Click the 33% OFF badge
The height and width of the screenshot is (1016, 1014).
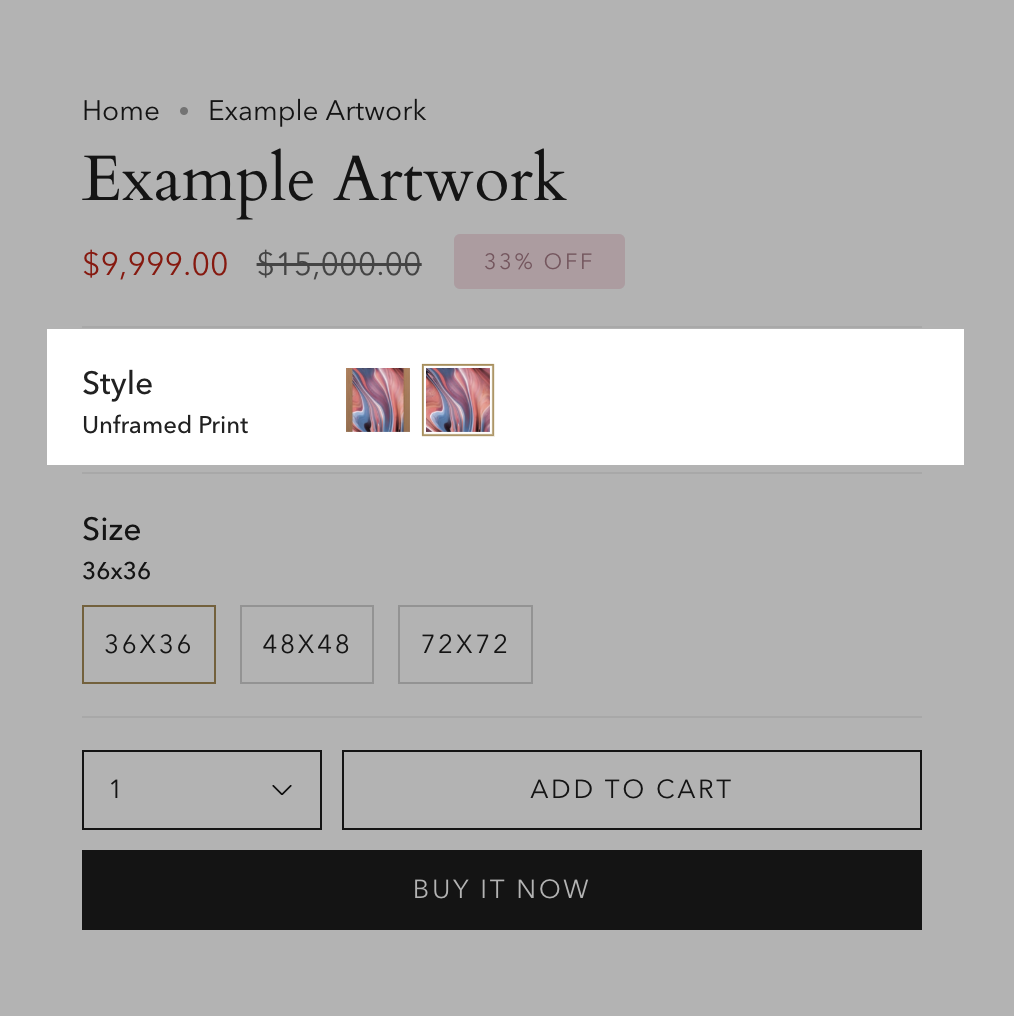pos(539,262)
